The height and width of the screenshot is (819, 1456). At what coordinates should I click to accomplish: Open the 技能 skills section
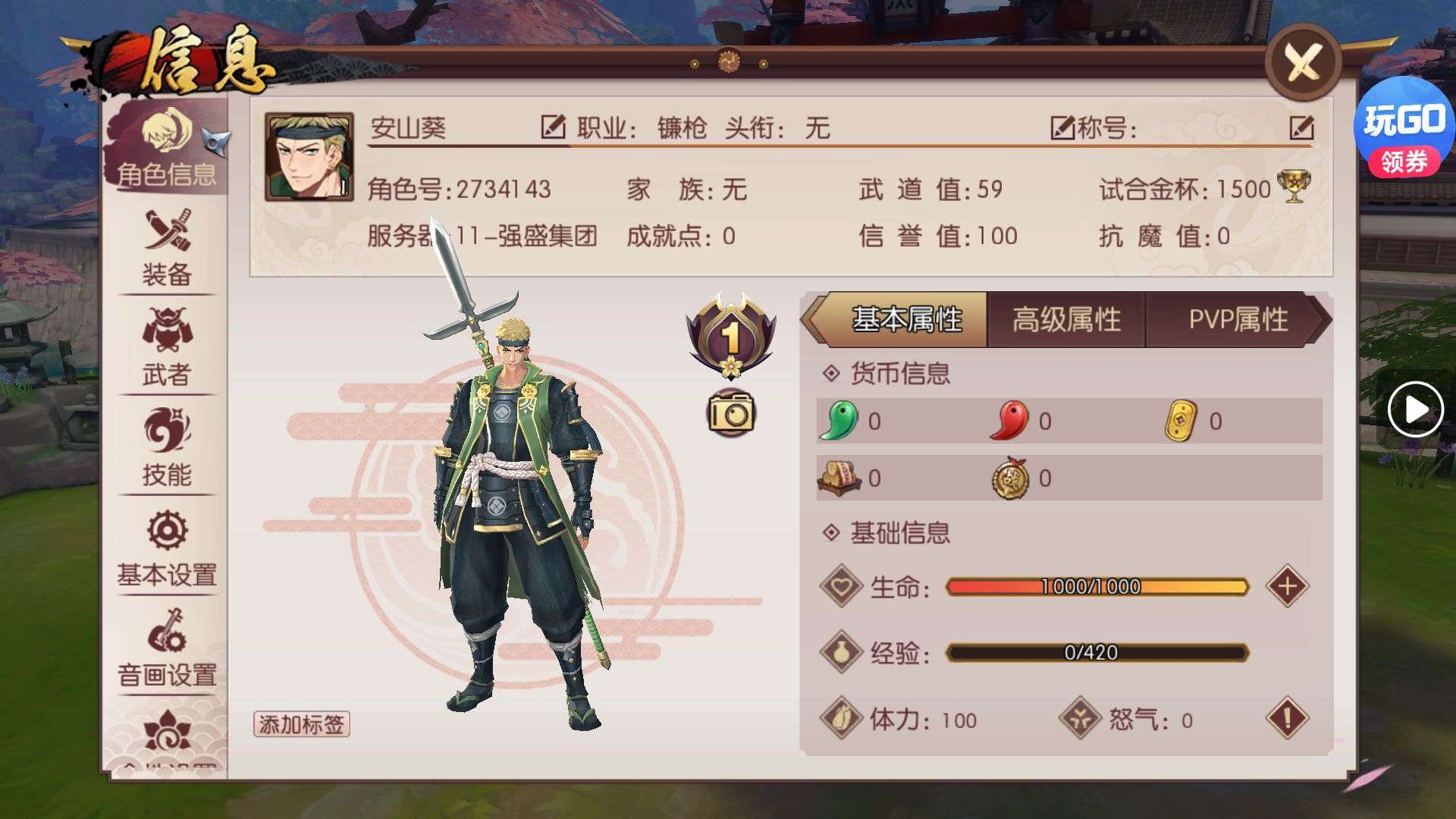(167, 447)
